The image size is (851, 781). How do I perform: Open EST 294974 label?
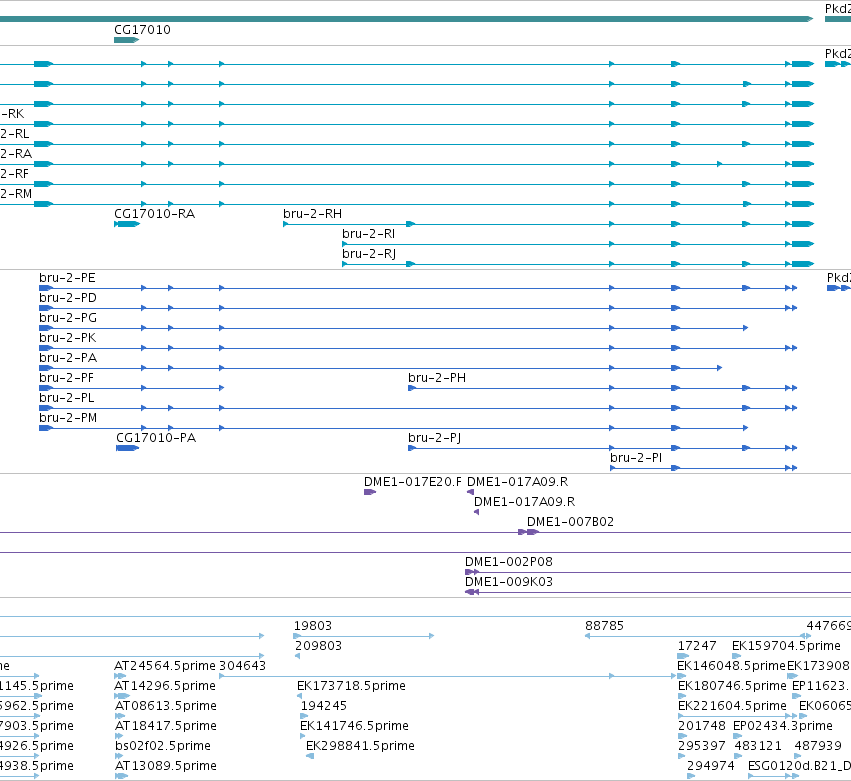click(x=711, y=766)
